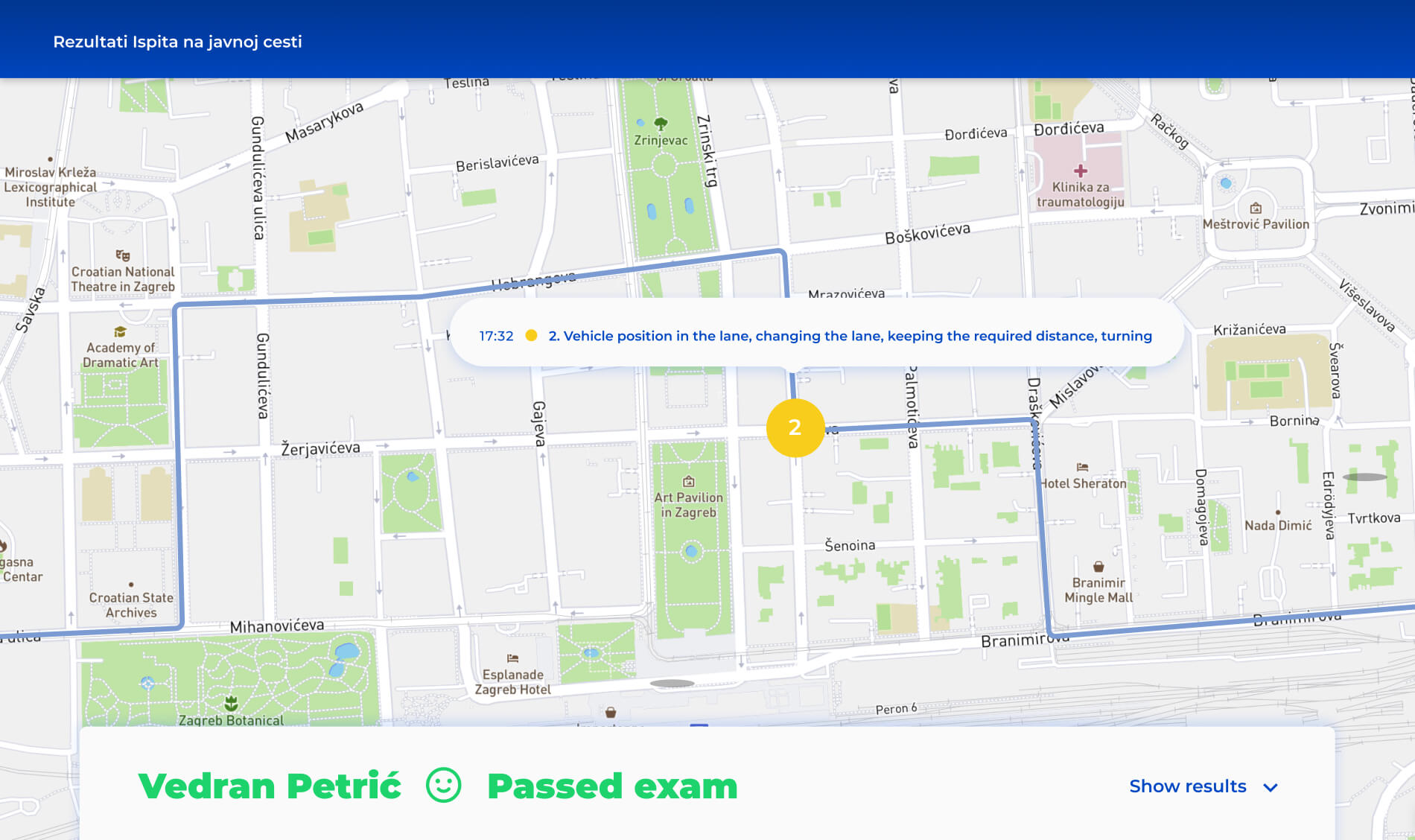Click the Meštrović Pavilion museum icon
The height and width of the screenshot is (840, 1415).
[x=1256, y=209]
